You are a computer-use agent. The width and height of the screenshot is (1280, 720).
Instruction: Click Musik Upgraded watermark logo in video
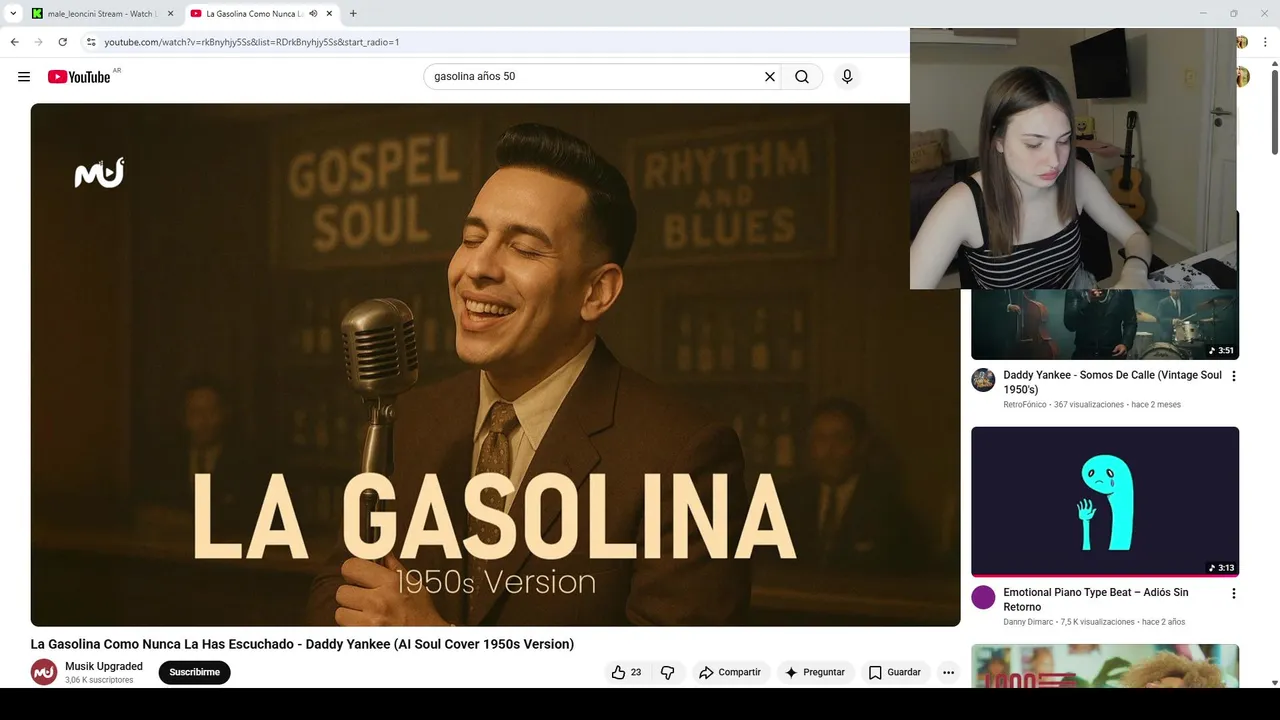(99, 173)
